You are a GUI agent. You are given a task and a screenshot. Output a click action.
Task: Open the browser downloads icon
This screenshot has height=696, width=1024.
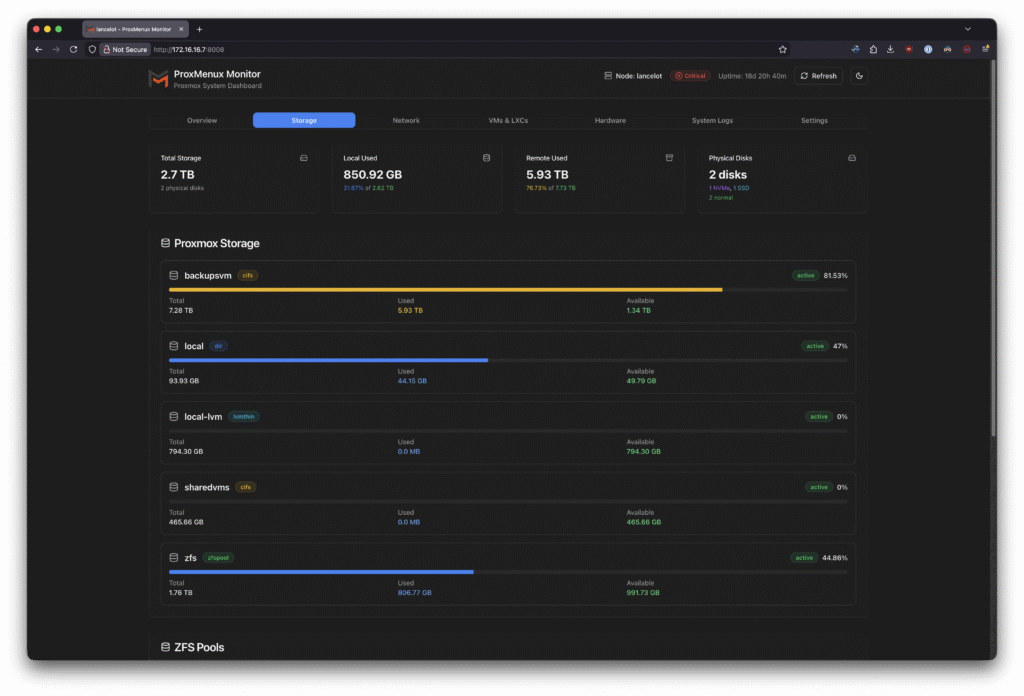pos(890,49)
